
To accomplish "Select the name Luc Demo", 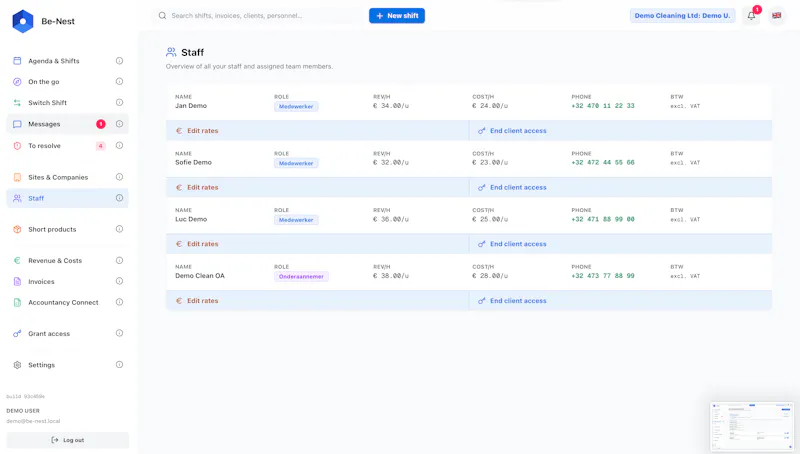I will (191, 219).
